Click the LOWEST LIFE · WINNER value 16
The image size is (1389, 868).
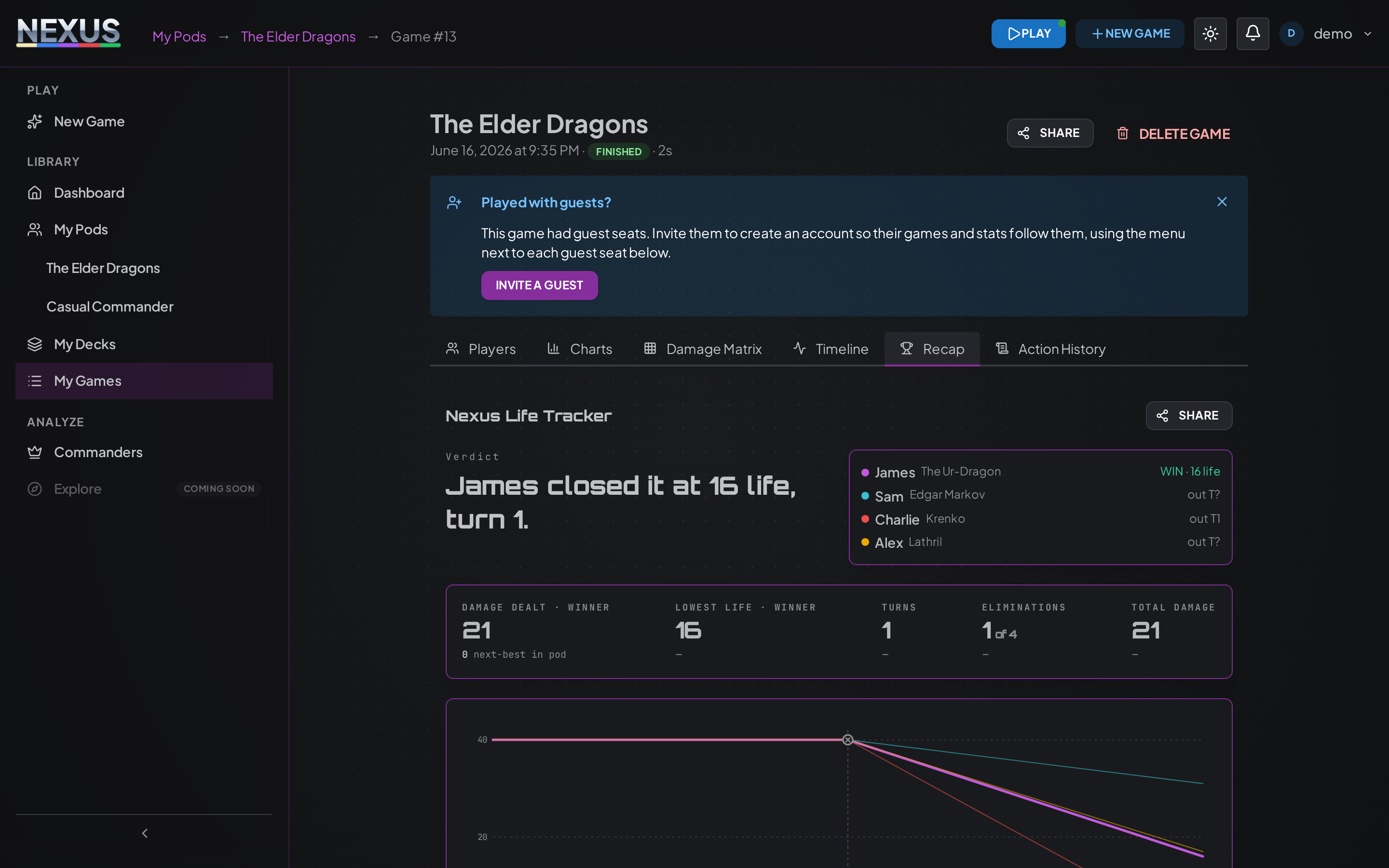[x=688, y=630]
